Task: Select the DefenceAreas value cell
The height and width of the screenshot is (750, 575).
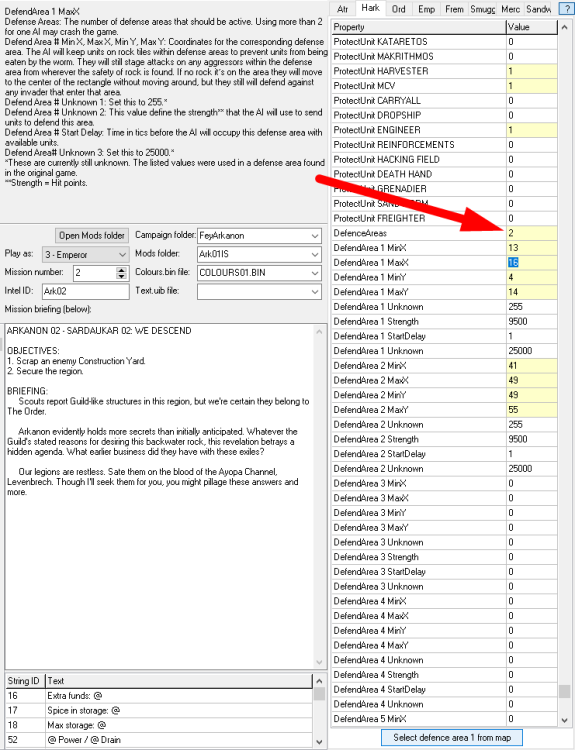Action: click(531, 233)
